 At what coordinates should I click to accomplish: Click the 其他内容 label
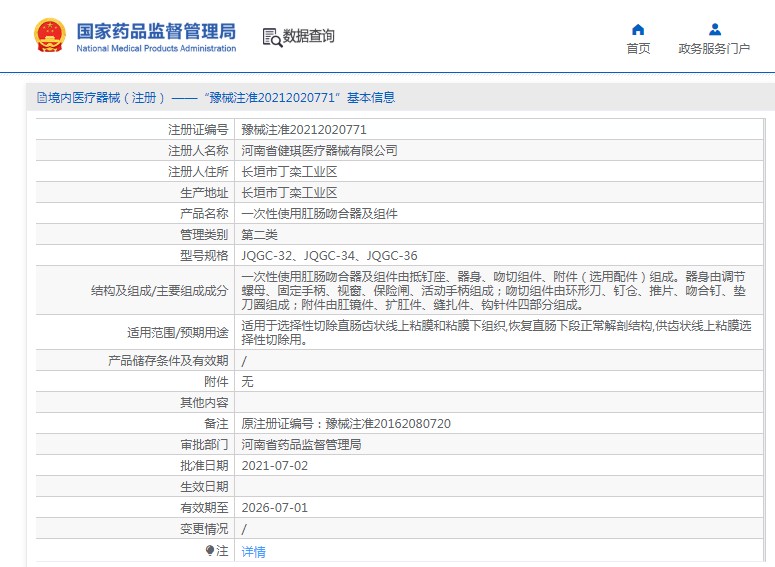click(204, 402)
